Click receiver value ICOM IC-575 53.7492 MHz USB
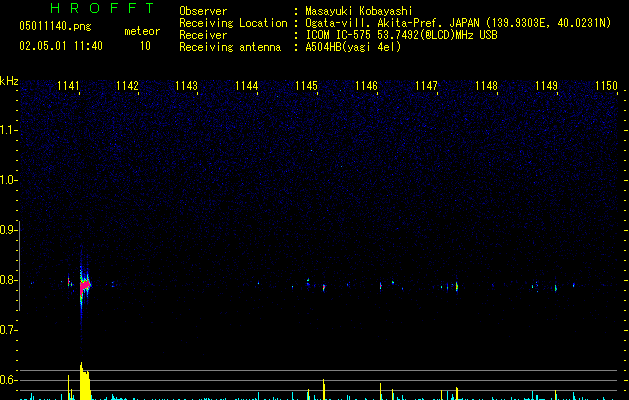This screenshot has height=400, width=629. click(x=402, y=35)
